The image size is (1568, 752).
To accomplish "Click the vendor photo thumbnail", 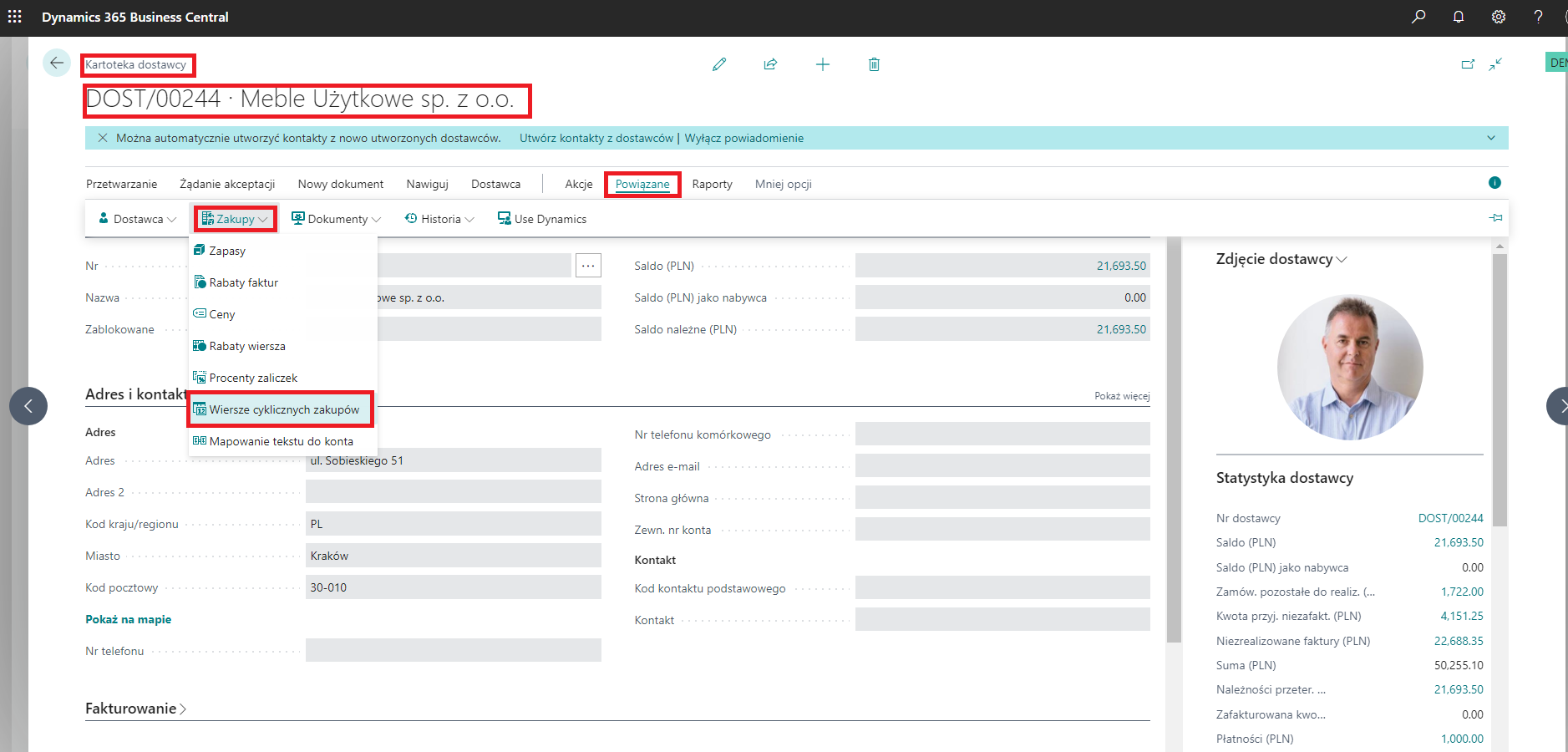I will coord(1350,367).
